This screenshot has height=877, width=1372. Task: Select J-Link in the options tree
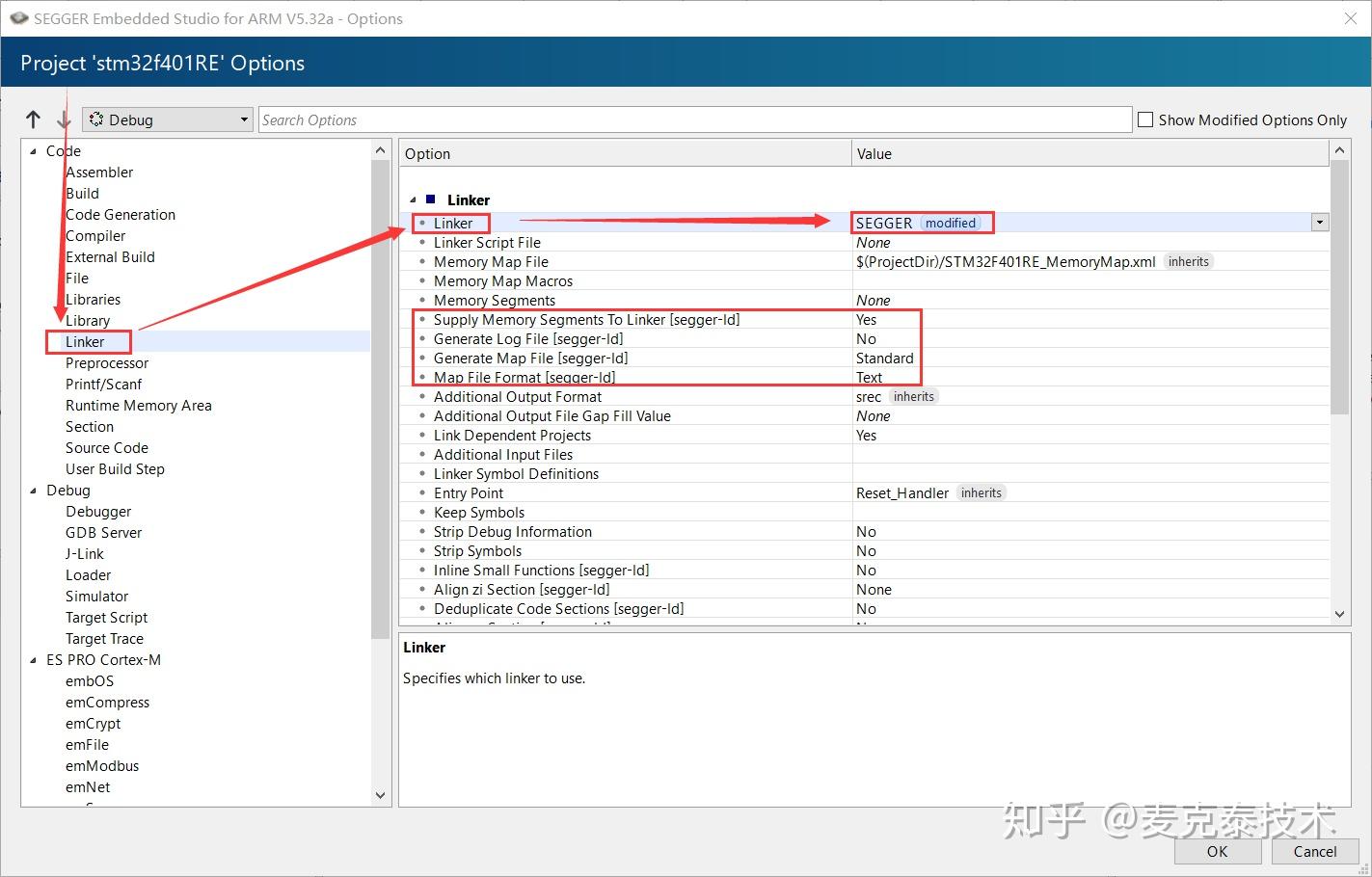(84, 553)
